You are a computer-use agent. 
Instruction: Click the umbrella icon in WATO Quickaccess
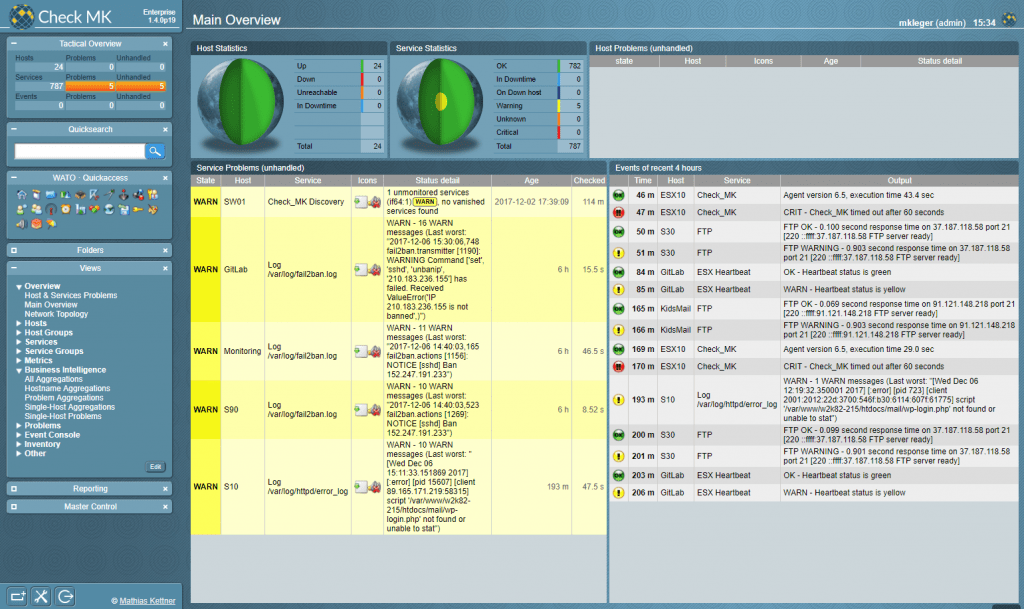coord(51,224)
